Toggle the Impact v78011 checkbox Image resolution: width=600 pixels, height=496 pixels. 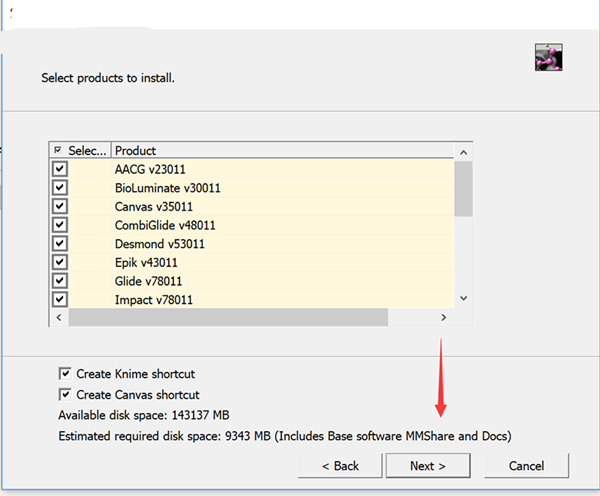point(60,299)
